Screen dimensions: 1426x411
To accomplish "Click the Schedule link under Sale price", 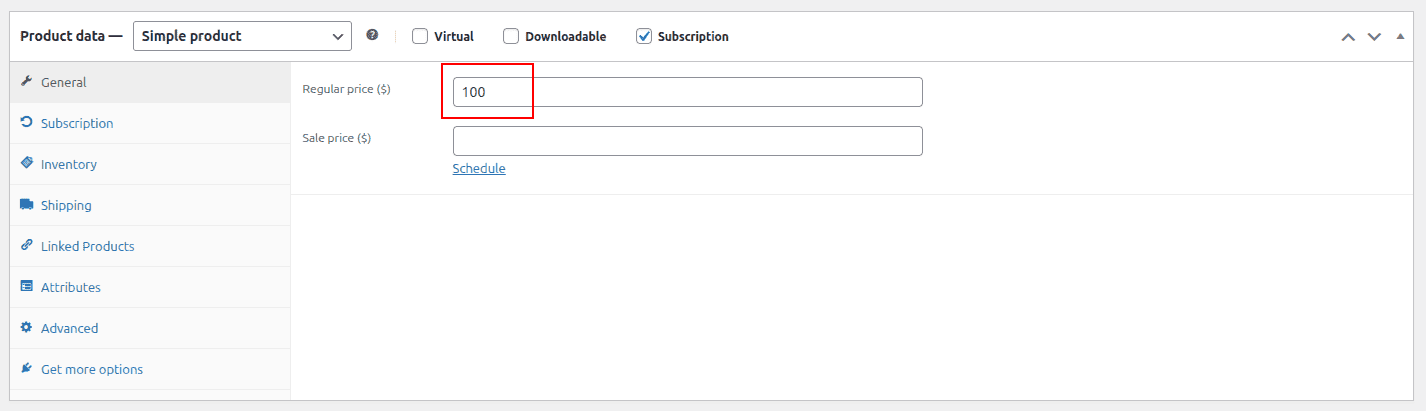I will tap(479, 168).
